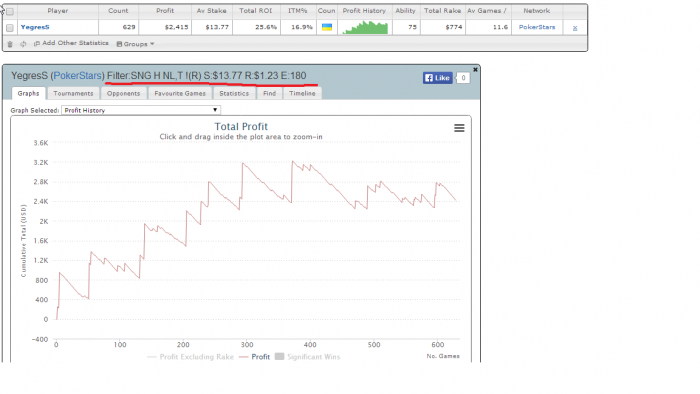Open the Graph Selected dropdown
700x394 pixels.
tap(141, 110)
